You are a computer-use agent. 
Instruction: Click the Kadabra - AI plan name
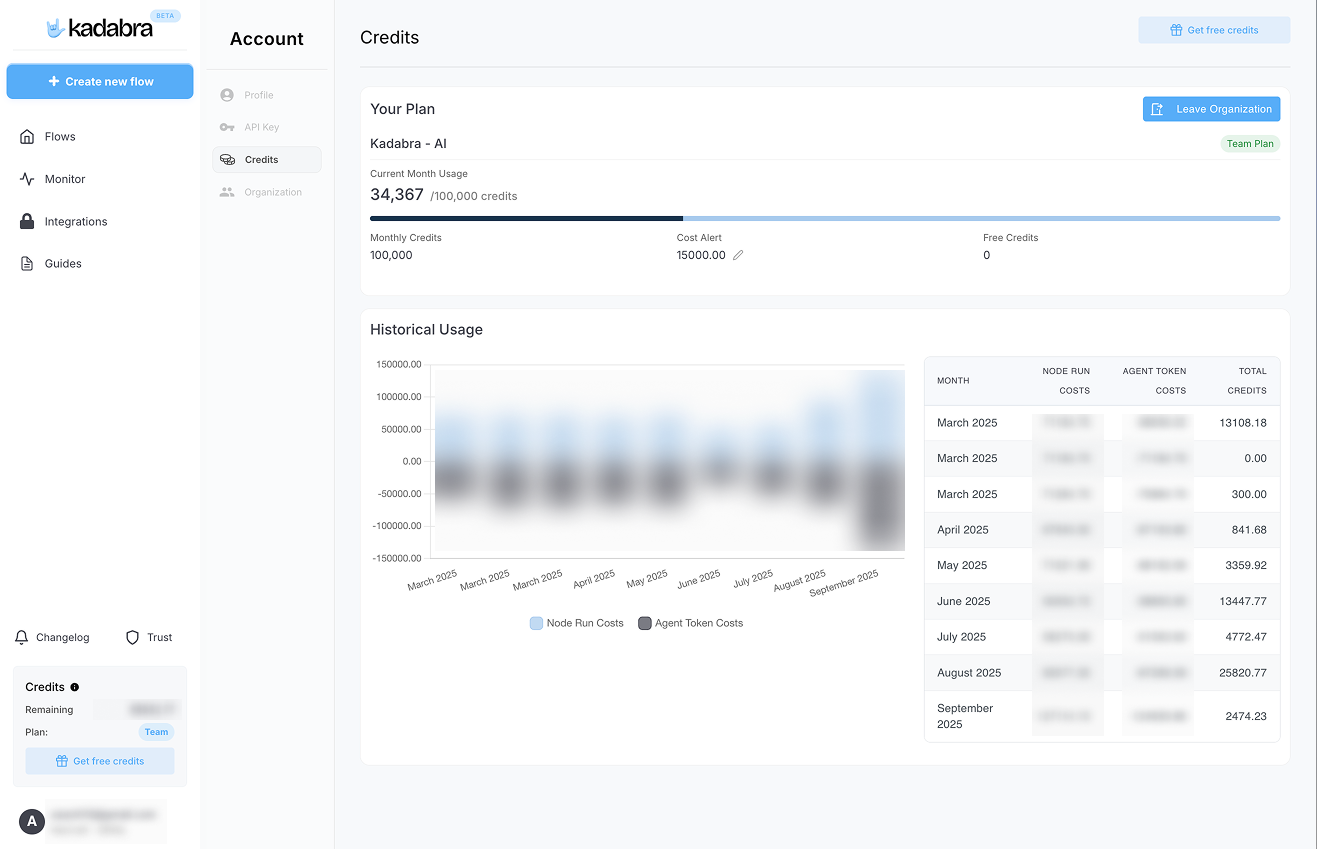pyautogui.click(x=408, y=144)
